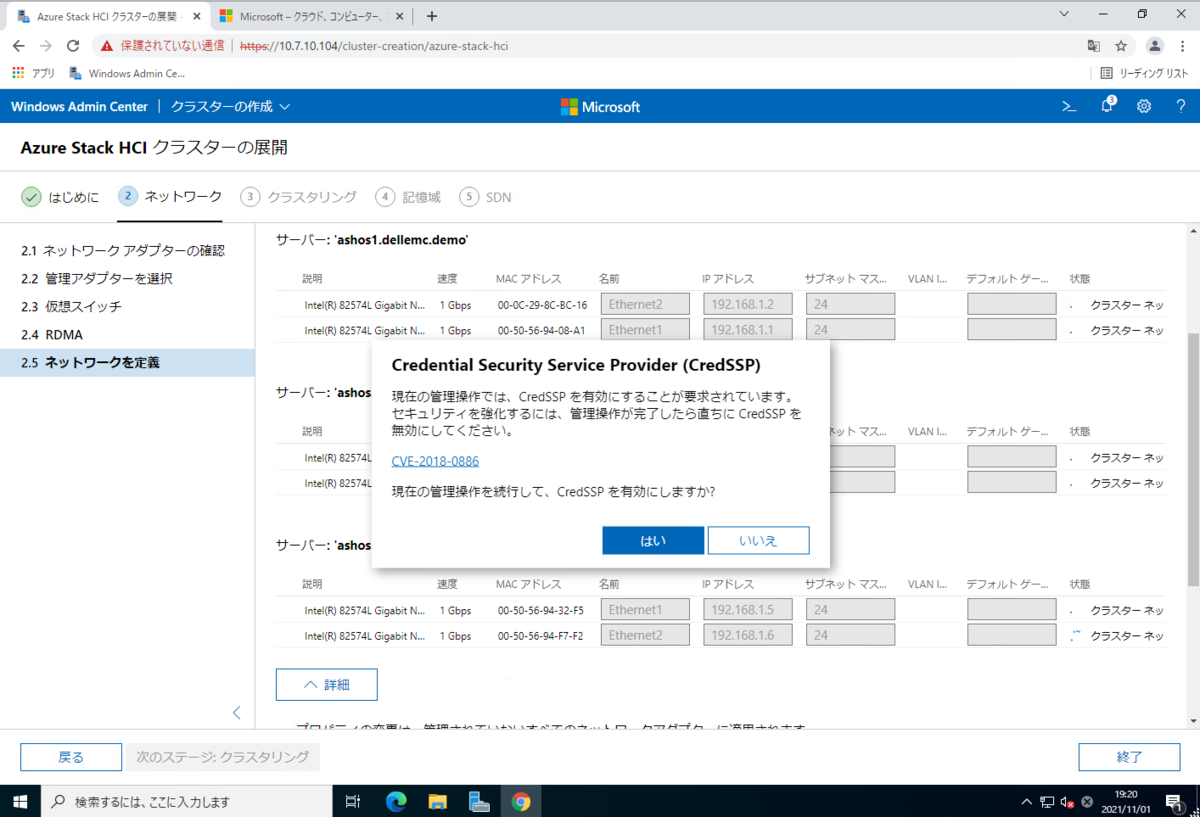This screenshot has height=817, width=1200.
Task: Go to はじめに step
Action: (x=60, y=197)
